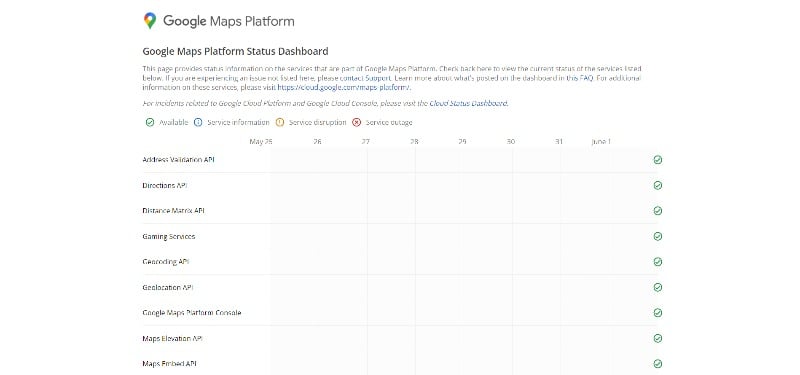The image size is (800, 375).
Task: Click the 28 date column header
Action: coord(414,142)
